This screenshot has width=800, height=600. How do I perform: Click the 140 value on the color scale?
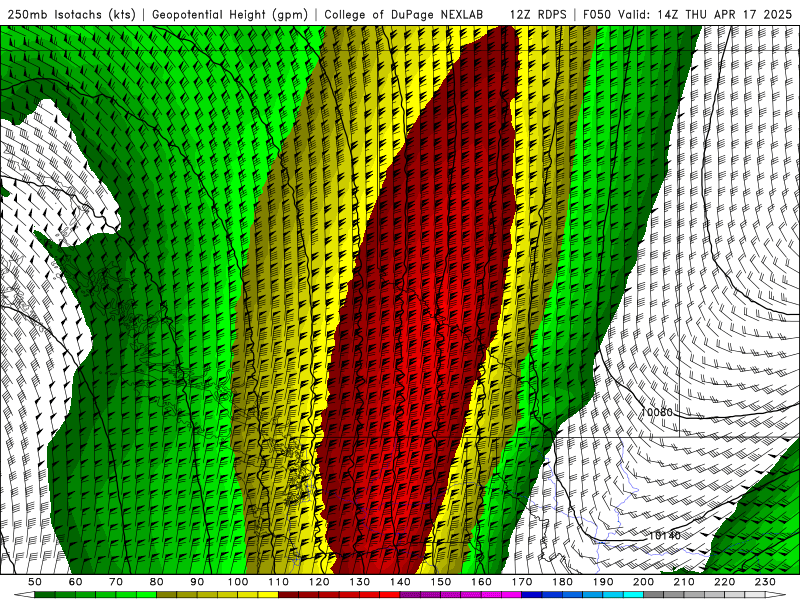401,582
